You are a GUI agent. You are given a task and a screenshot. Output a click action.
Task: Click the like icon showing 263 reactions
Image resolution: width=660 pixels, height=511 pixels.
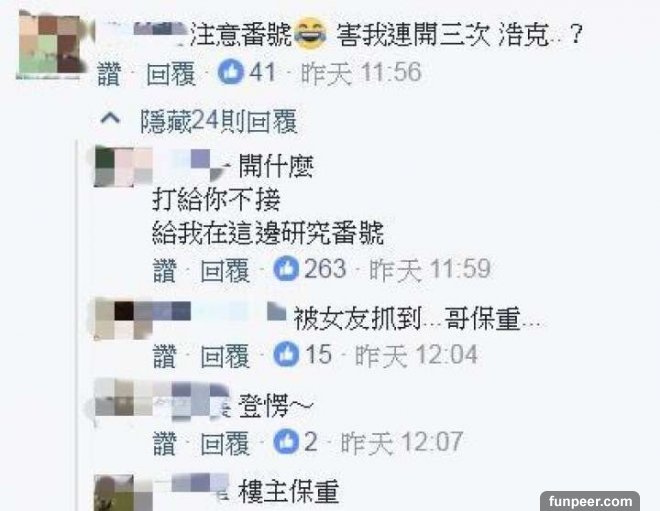point(286,269)
